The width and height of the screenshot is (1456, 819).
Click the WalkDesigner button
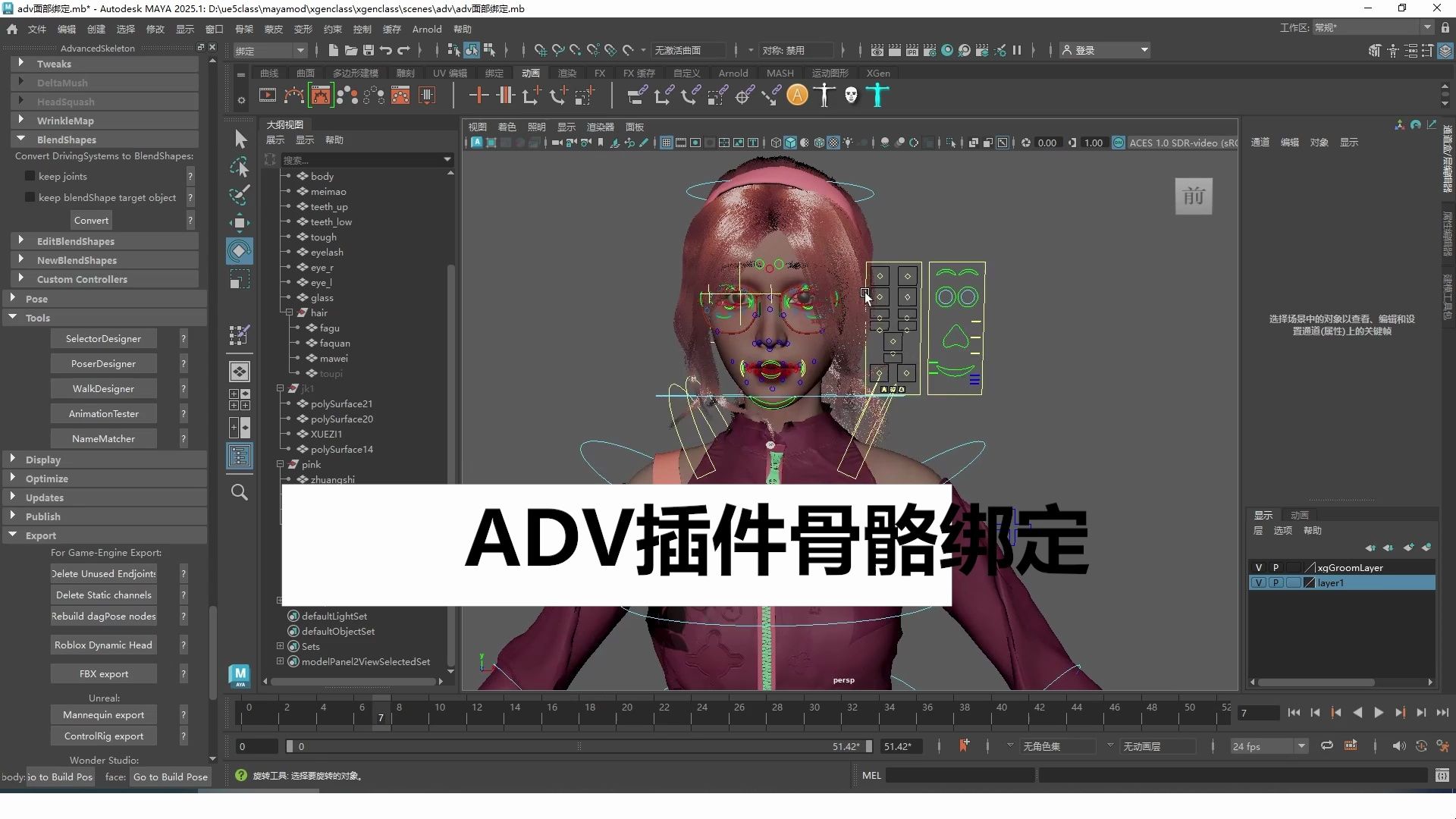coord(103,388)
